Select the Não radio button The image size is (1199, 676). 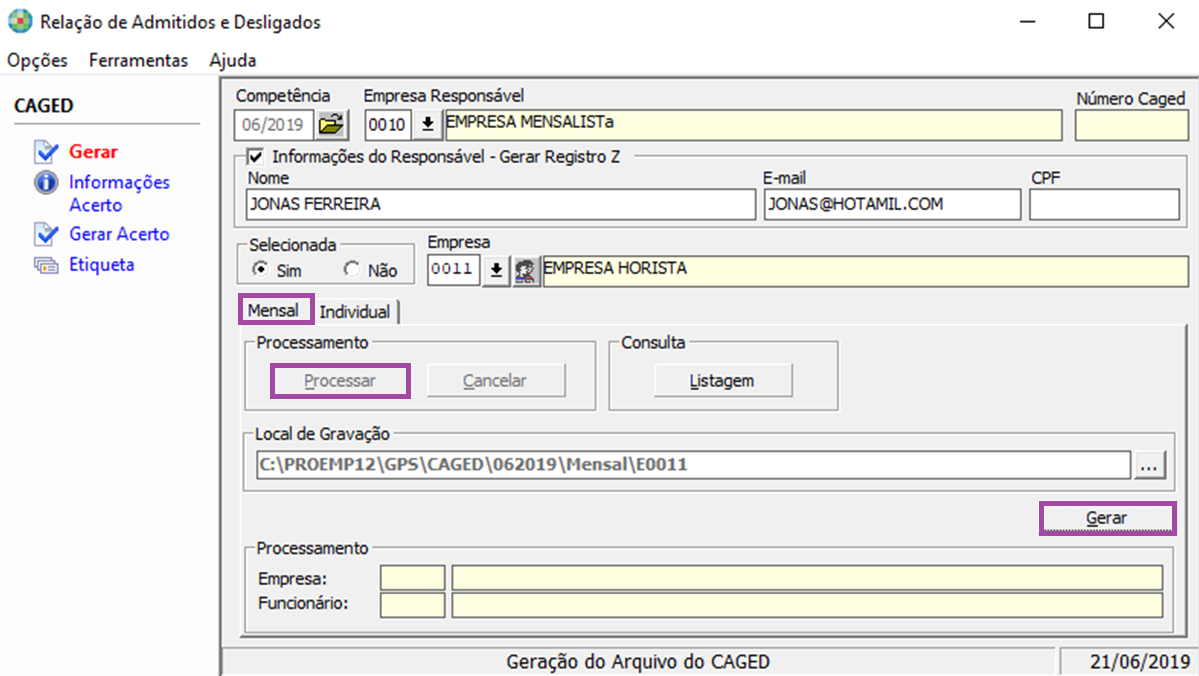point(351,270)
